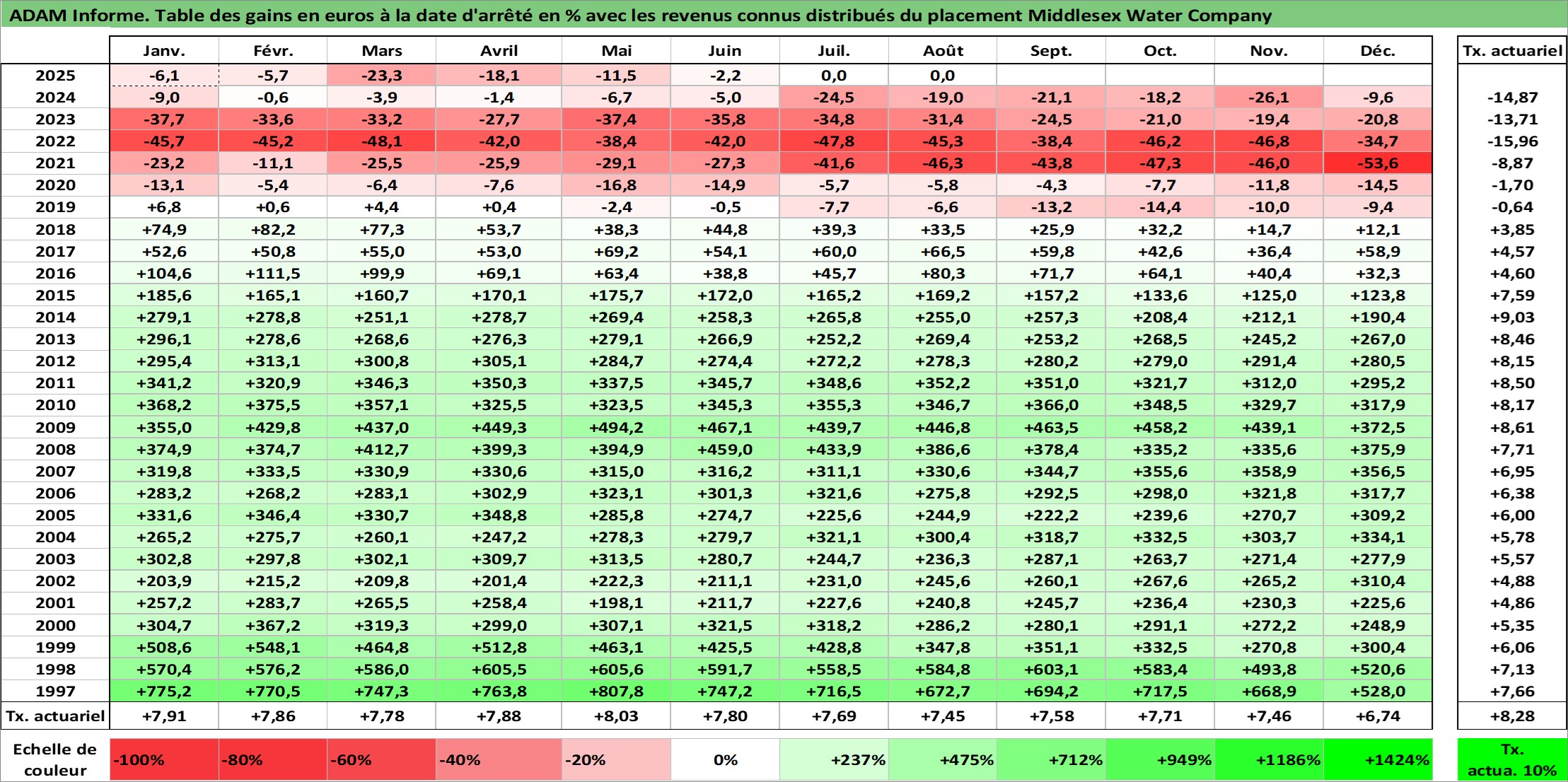Select the 2009 row label

(x=55, y=428)
